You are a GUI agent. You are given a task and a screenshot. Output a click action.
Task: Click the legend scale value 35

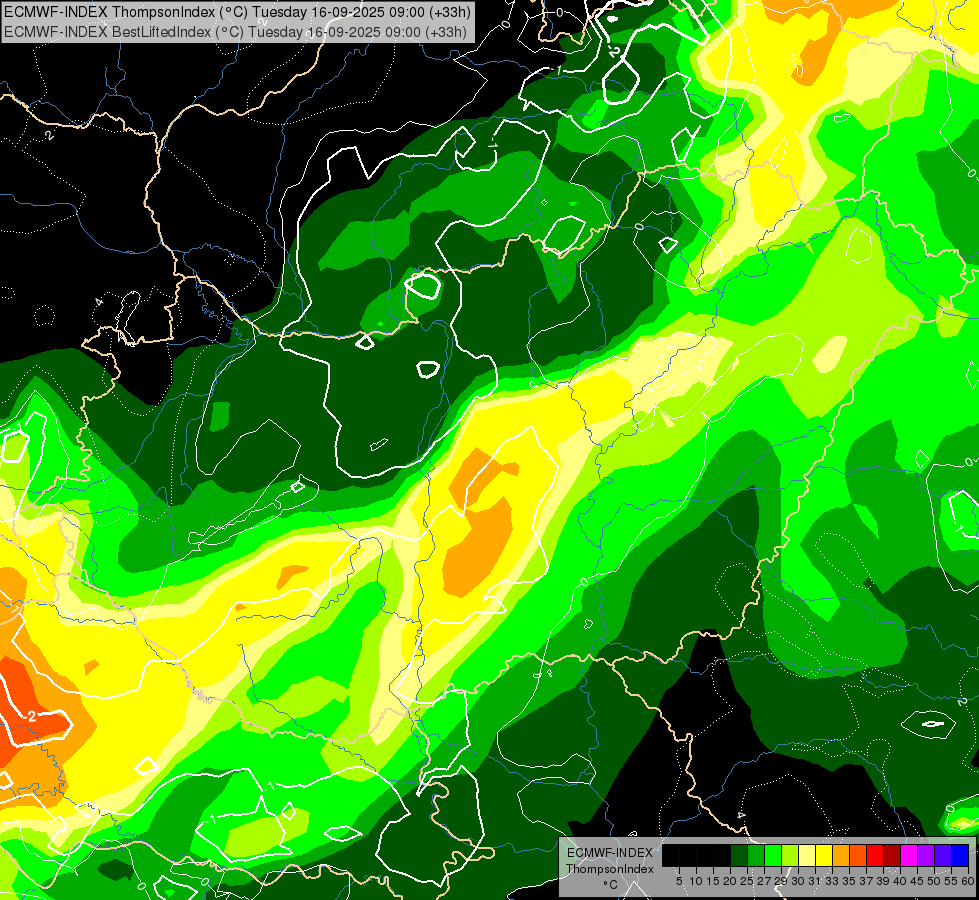[x=850, y=881]
